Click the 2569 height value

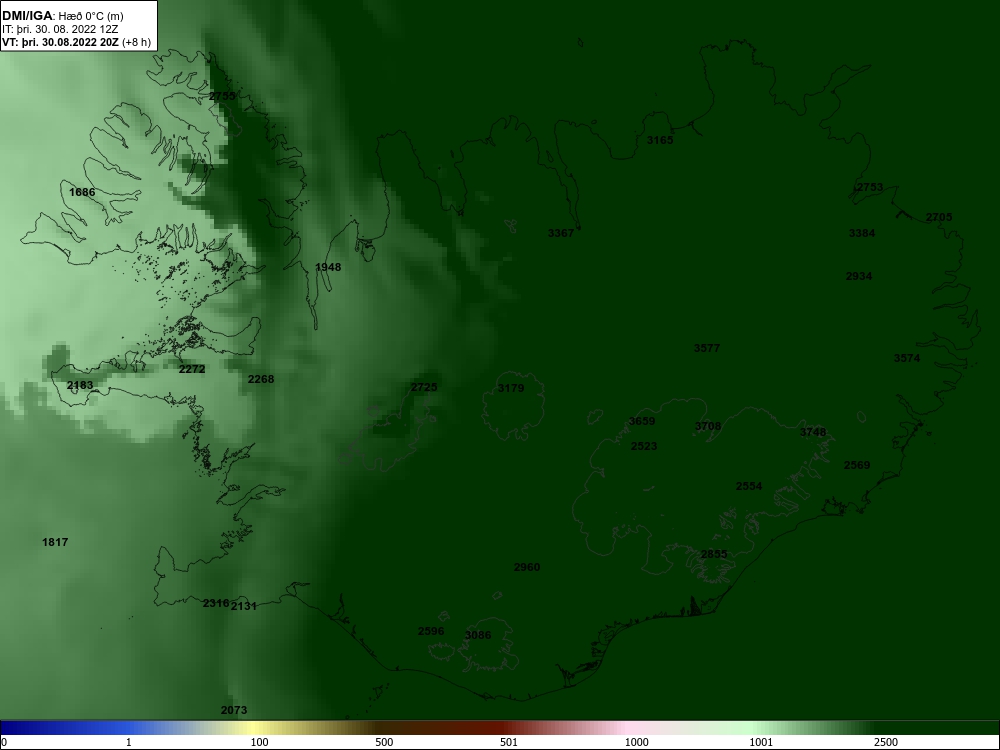(857, 466)
